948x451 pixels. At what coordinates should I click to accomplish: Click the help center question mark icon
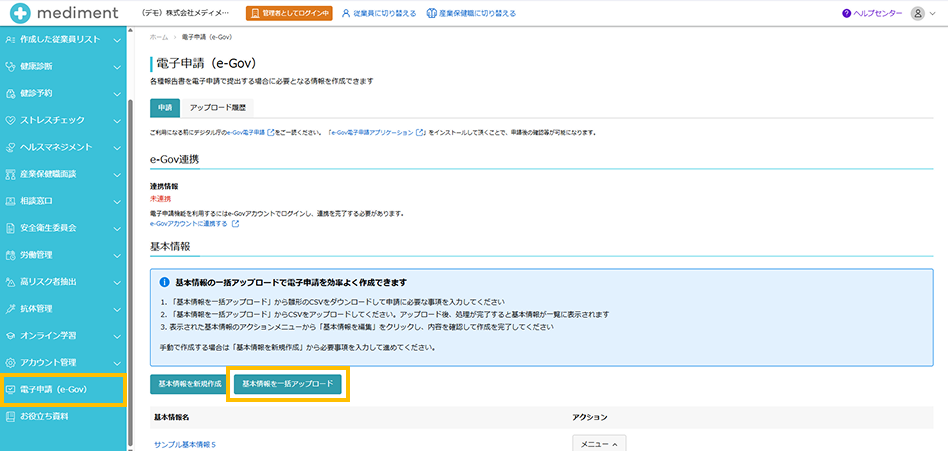[x=846, y=13]
